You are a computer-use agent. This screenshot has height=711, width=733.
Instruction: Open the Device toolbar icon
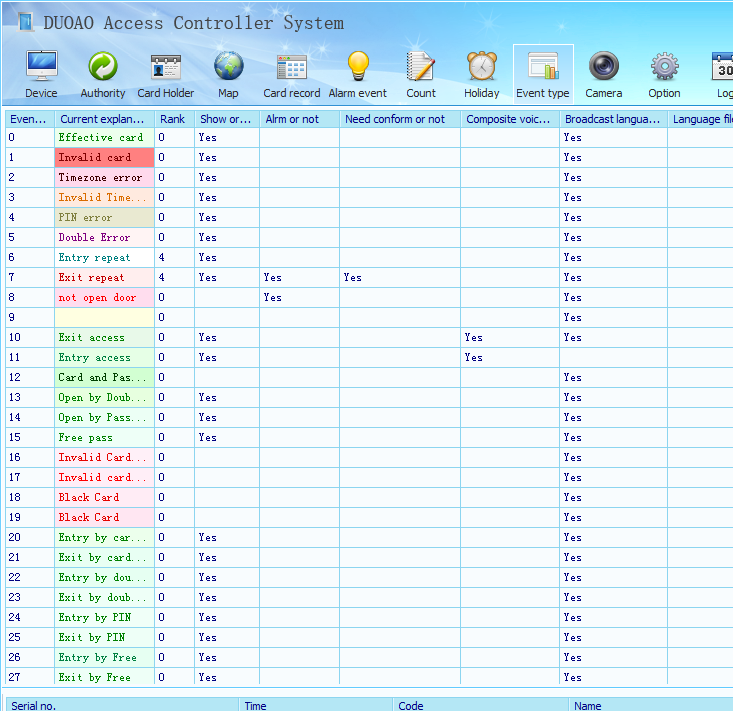click(41, 75)
